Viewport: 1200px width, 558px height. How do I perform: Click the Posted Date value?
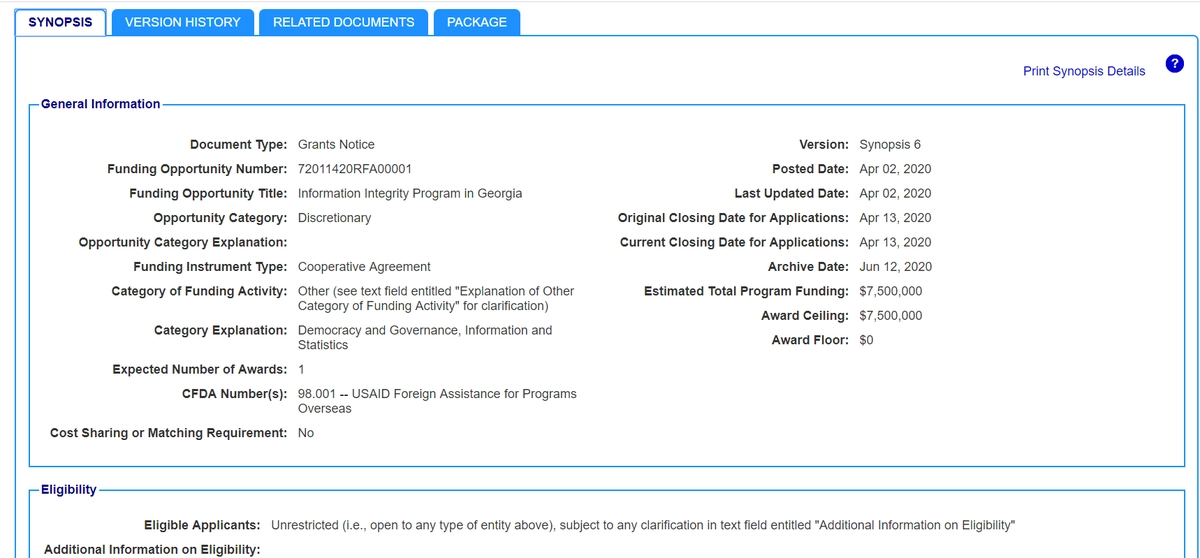[x=895, y=169]
